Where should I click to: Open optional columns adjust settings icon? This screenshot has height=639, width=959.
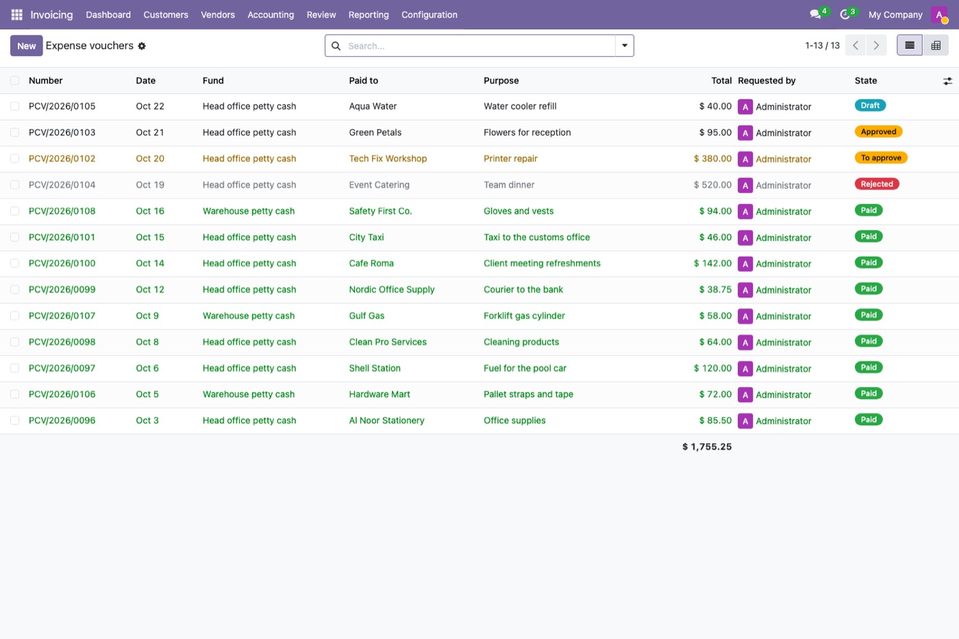947,81
